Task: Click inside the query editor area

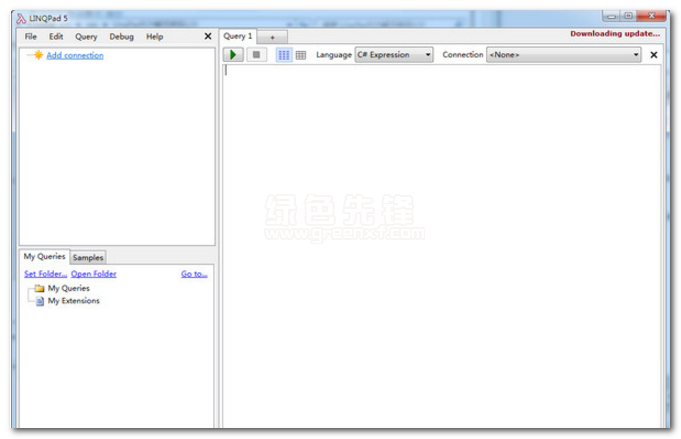Action: (x=440, y=240)
